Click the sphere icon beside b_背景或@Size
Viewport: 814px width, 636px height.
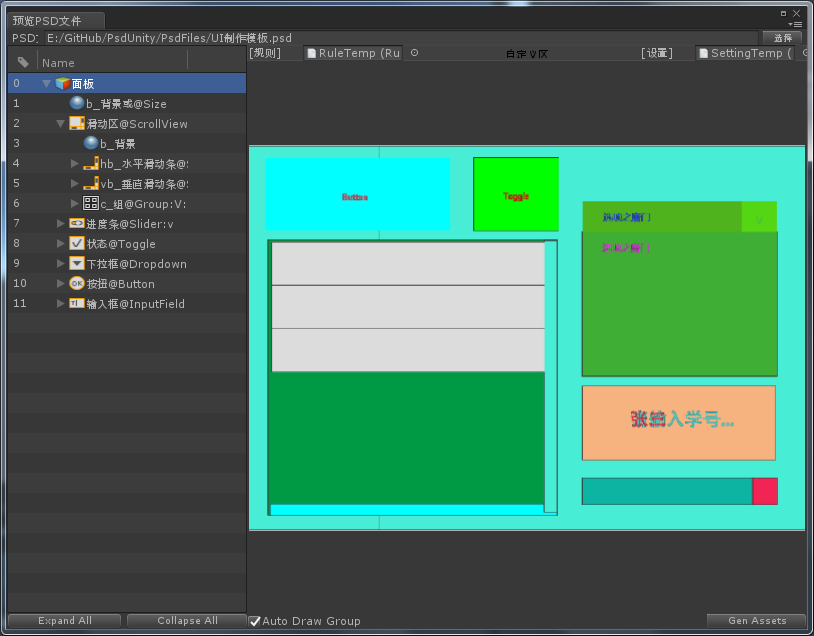[x=77, y=104]
